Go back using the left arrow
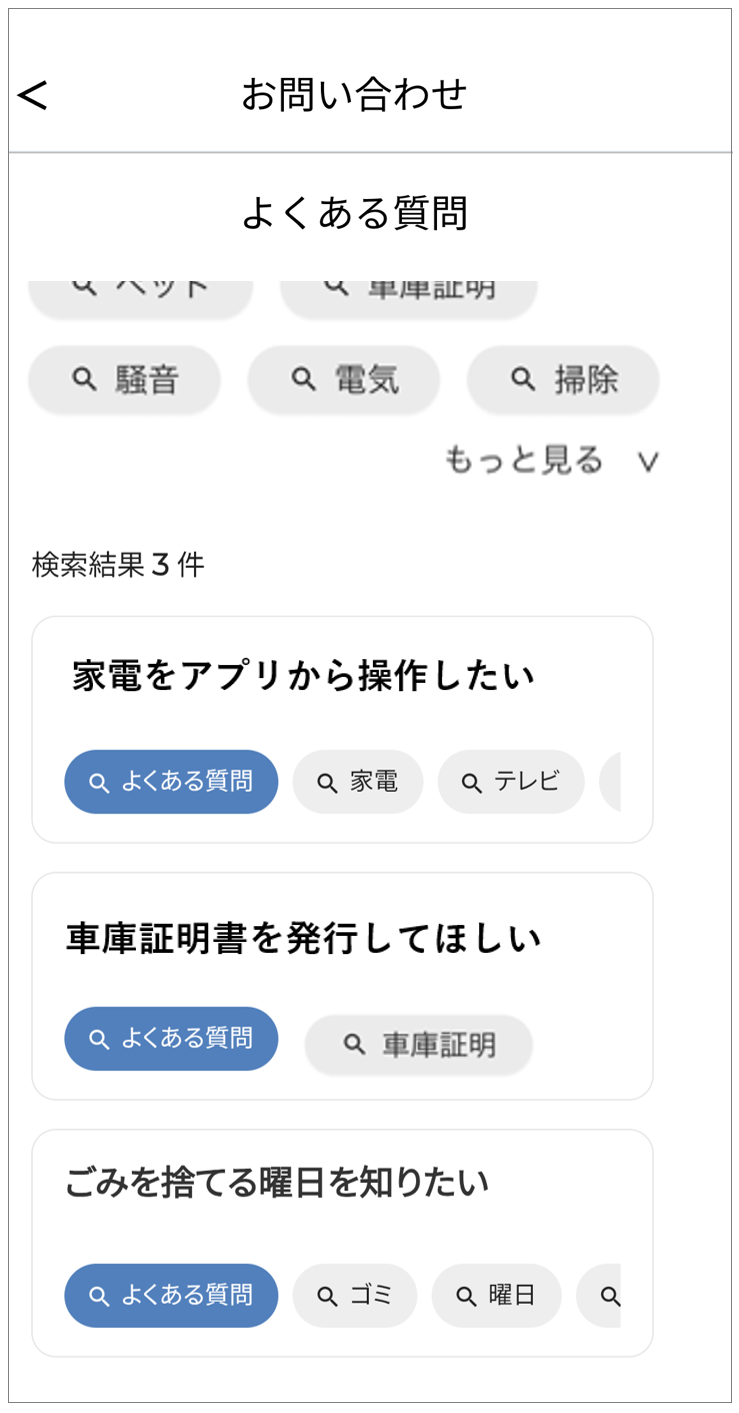739x1413 pixels. pos(33,95)
